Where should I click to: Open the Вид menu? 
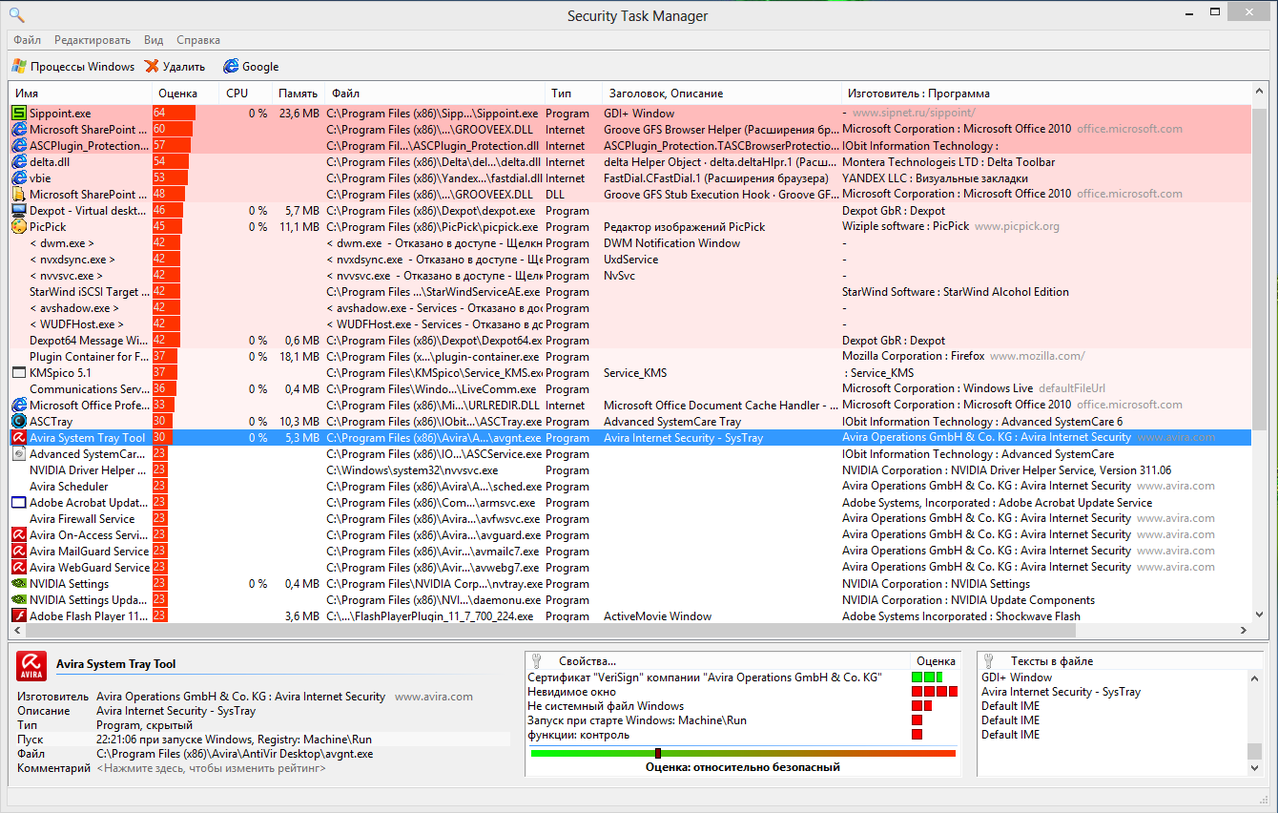point(152,40)
